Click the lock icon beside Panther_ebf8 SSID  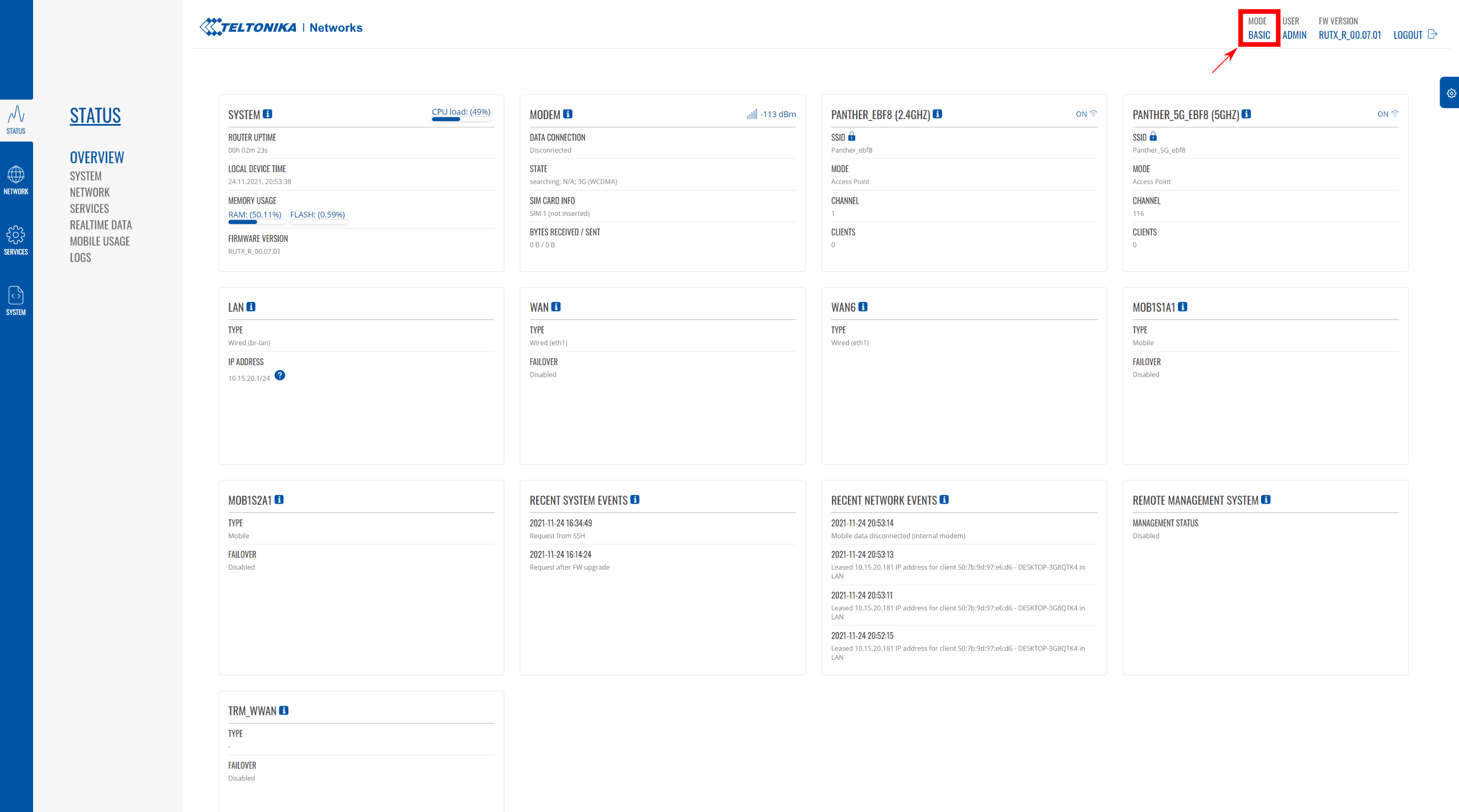[852, 137]
